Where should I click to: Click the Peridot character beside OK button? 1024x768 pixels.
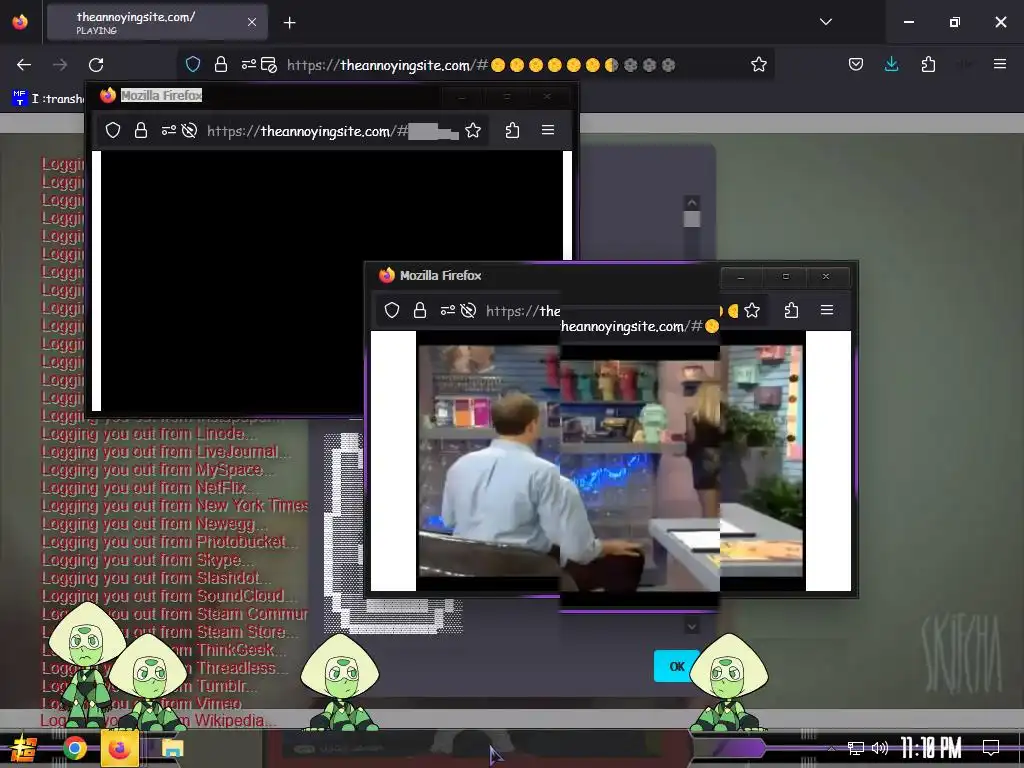coord(728,683)
